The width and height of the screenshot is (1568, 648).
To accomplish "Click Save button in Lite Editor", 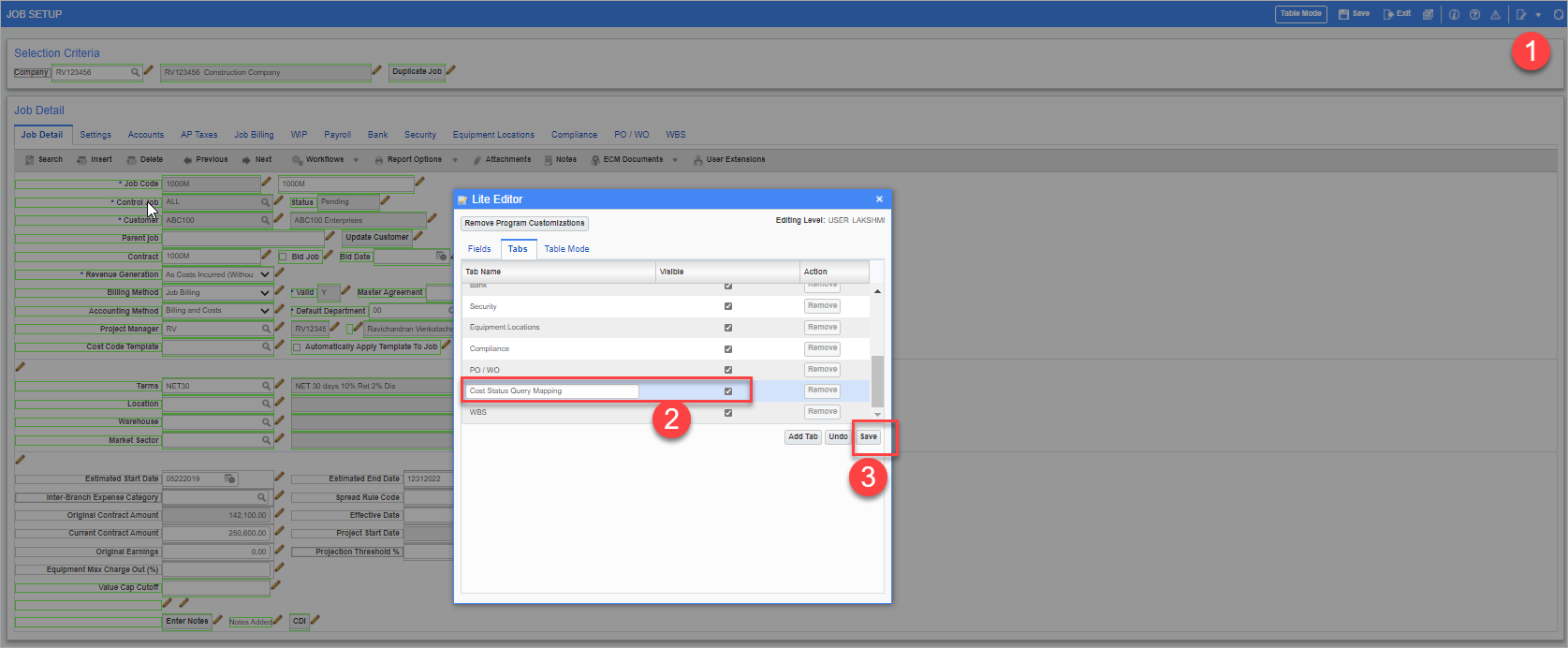I will 869,436.
